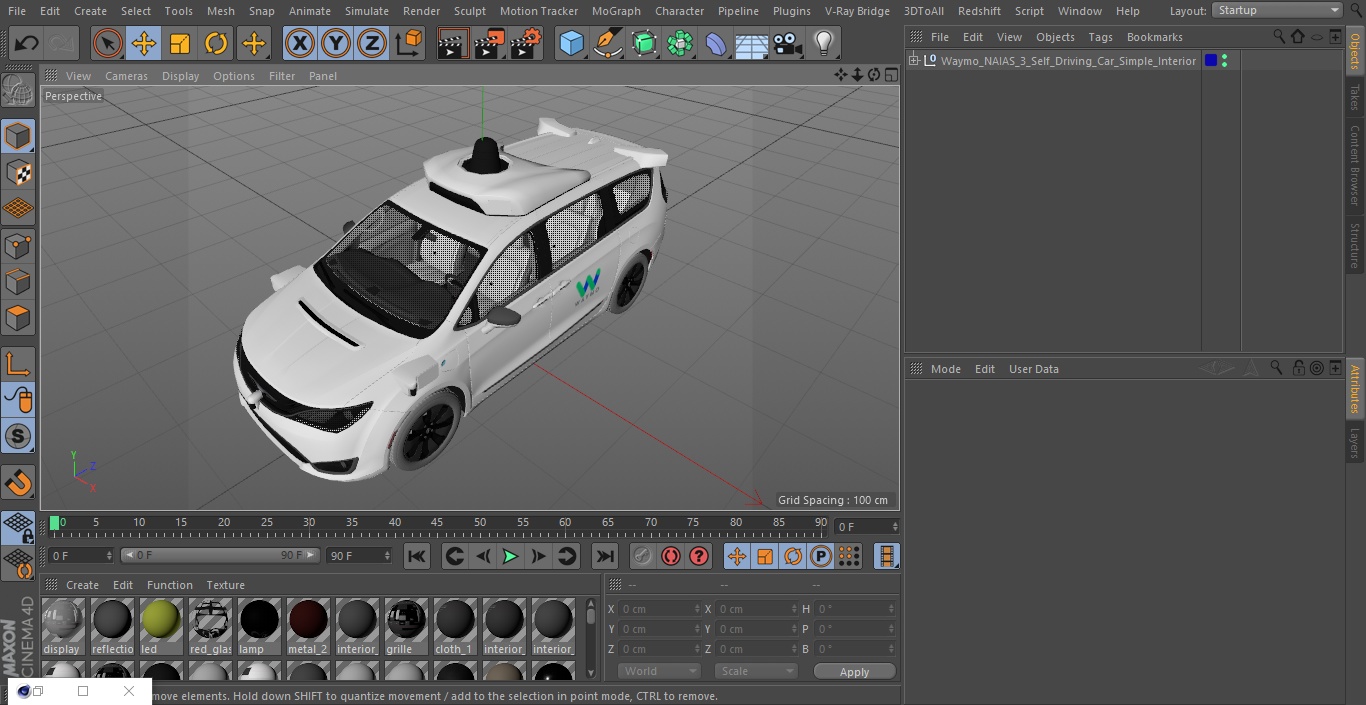Activate the Rotate tool
The height and width of the screenshot is (705, 1366).
coord(216,43)
